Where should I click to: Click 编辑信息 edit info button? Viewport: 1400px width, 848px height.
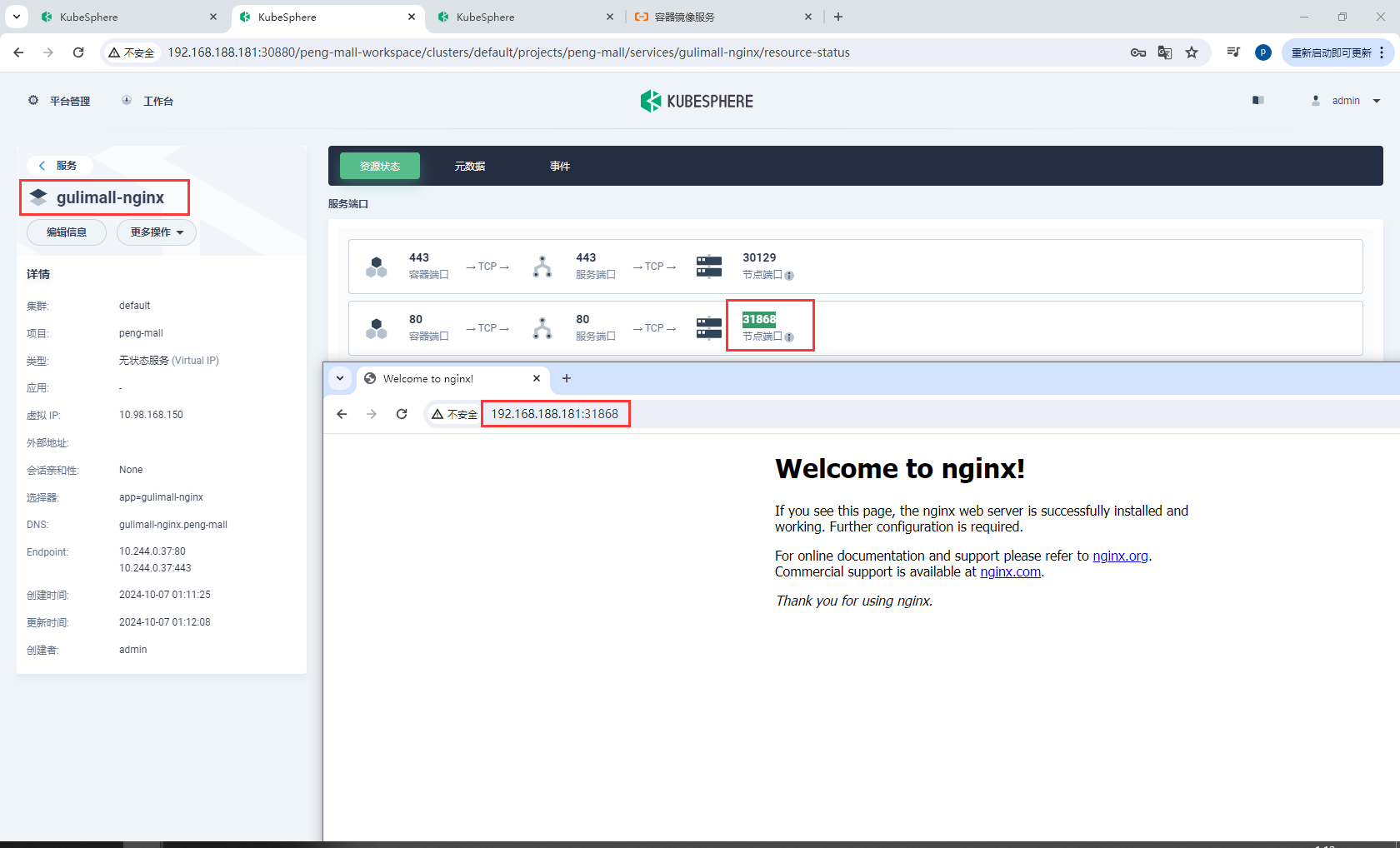[x=67, y=232]
